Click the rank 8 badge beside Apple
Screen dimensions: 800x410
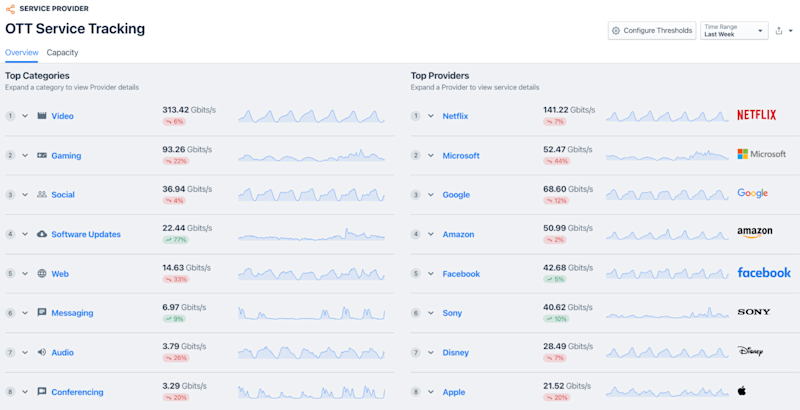click(x=416, y=392)
